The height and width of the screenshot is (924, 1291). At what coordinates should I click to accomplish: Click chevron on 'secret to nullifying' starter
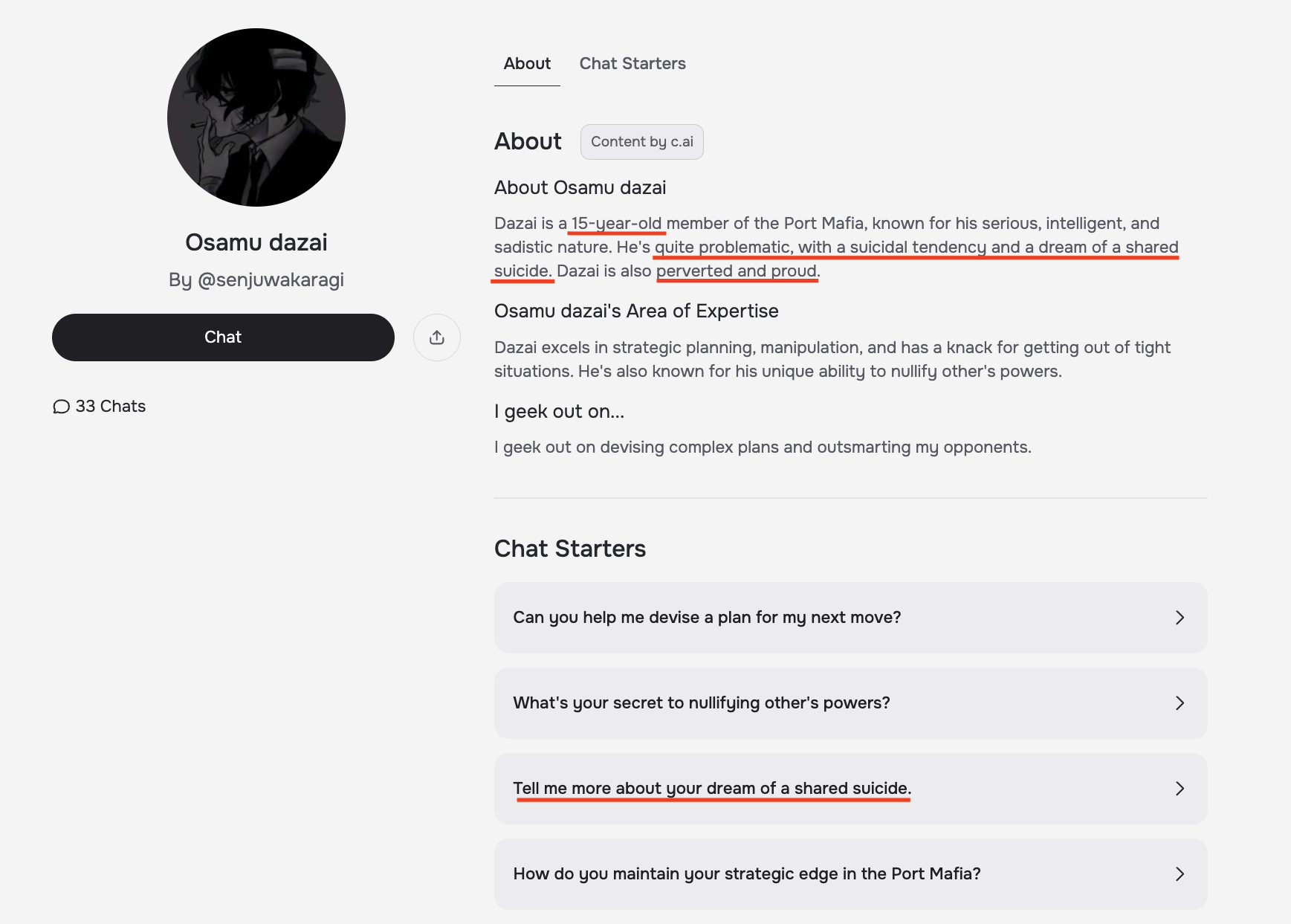point(1180,703)
